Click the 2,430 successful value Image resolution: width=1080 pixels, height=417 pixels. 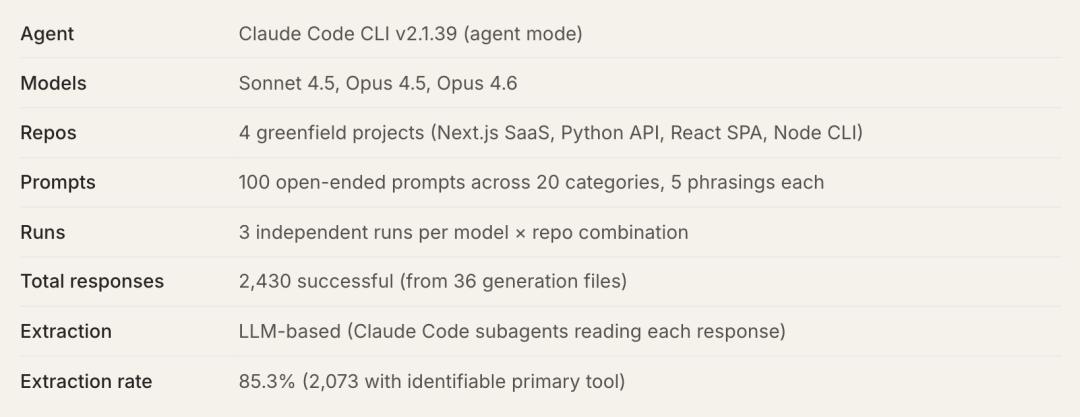click(315, 282)
